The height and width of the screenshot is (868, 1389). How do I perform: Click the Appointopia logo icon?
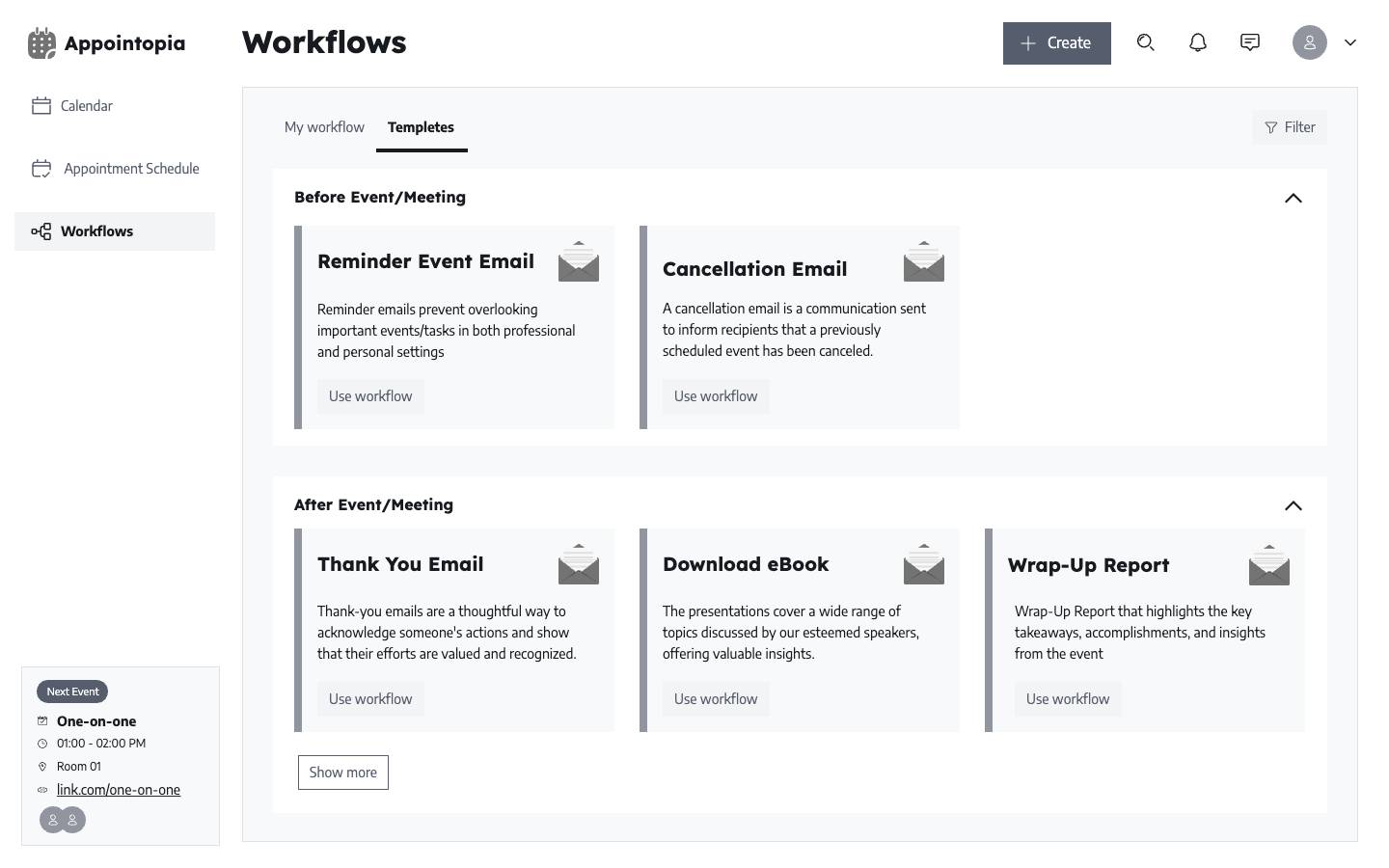pos(41,43)
